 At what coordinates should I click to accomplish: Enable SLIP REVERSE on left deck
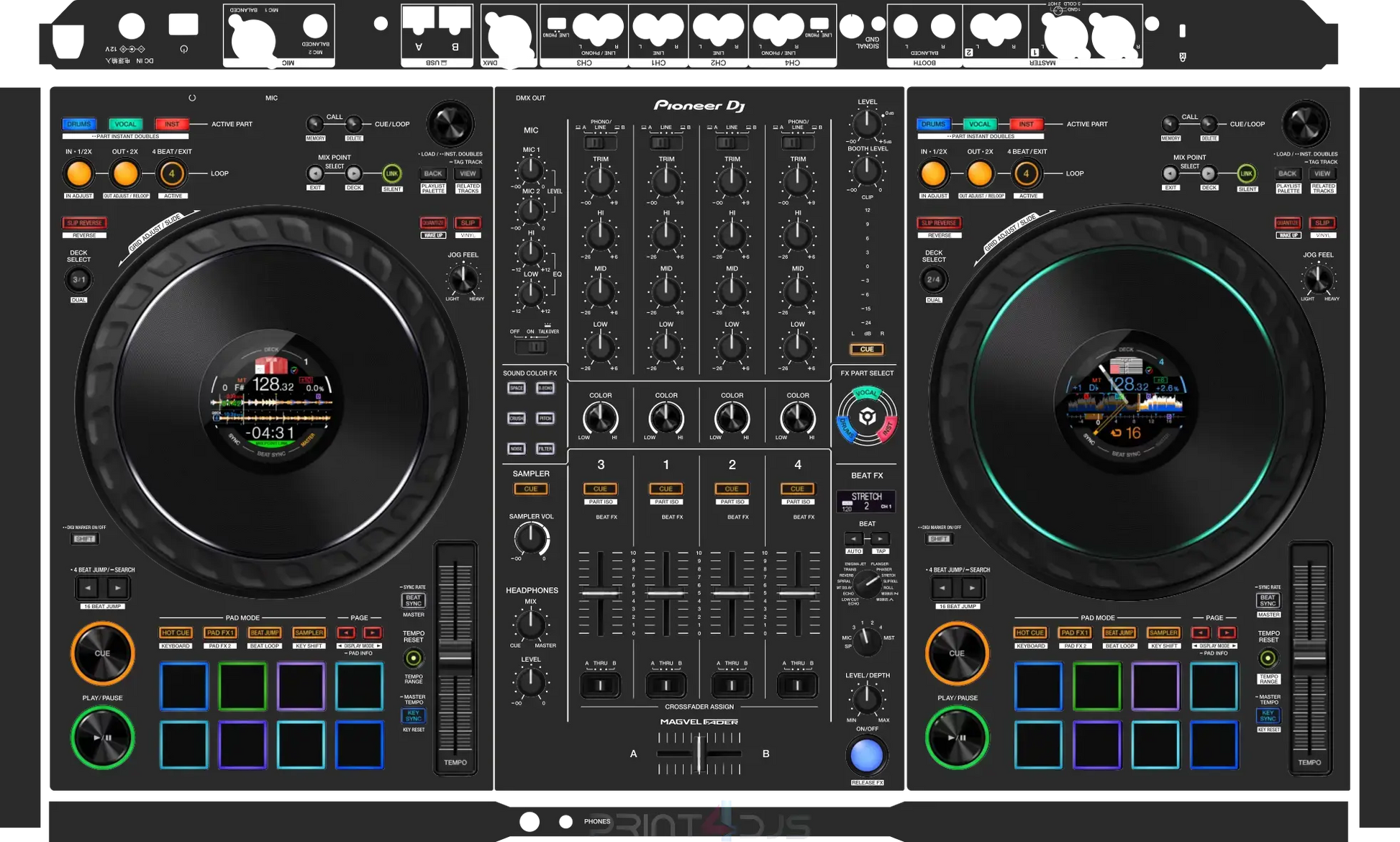84,223
